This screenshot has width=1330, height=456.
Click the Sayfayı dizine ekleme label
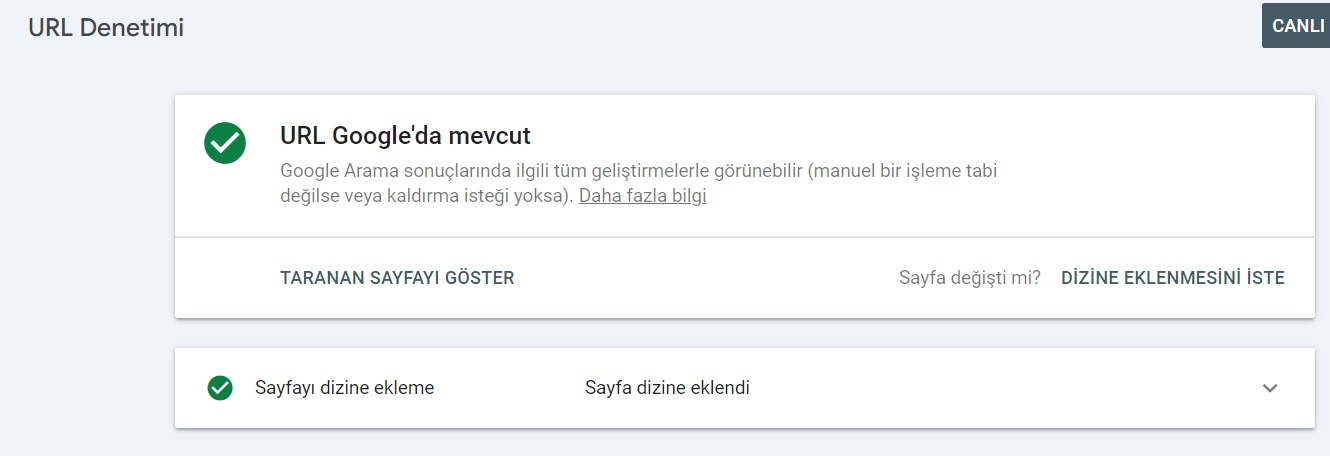[x=345, y=388]
